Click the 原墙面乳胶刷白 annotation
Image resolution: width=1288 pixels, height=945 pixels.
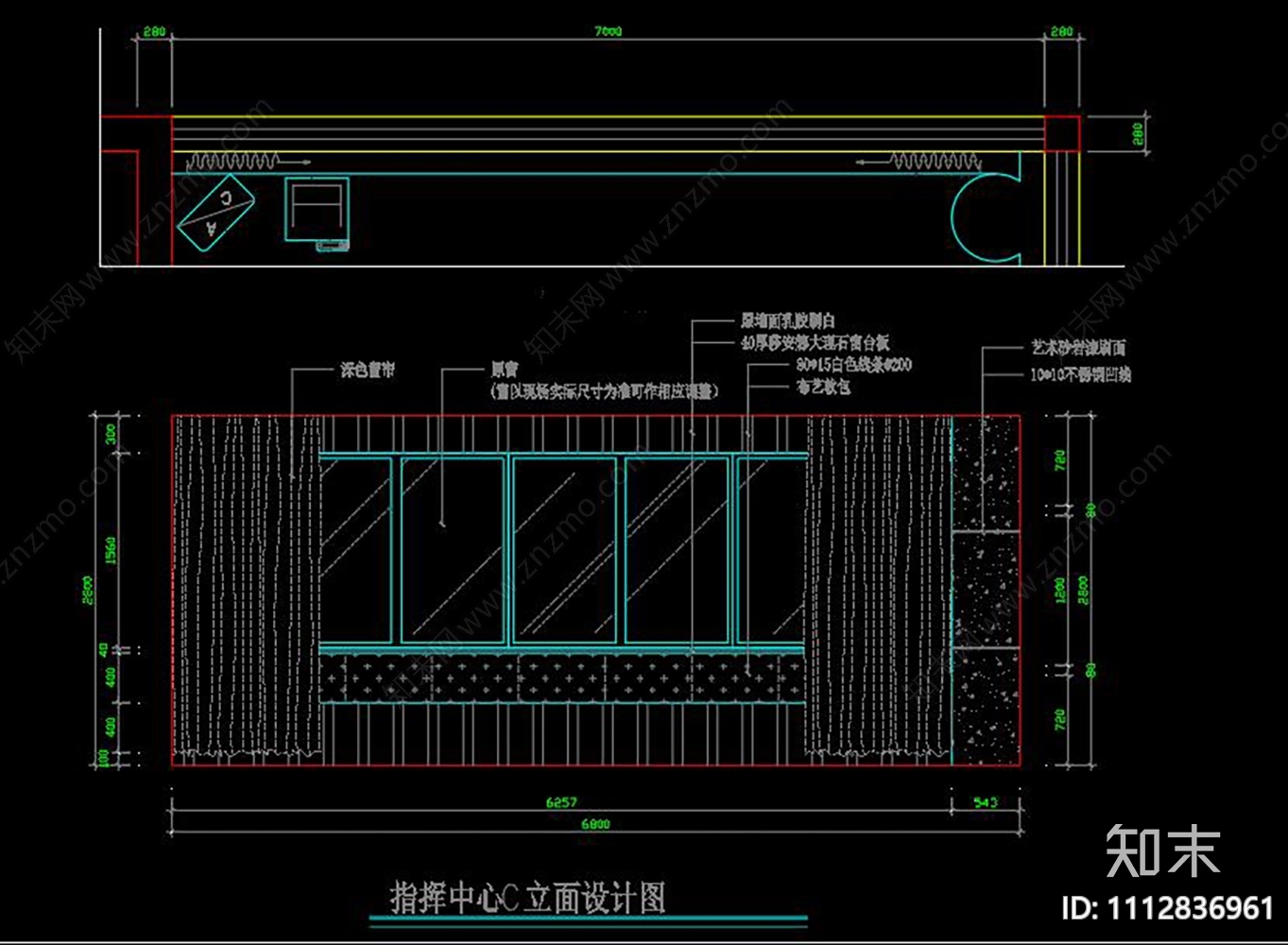787,321
